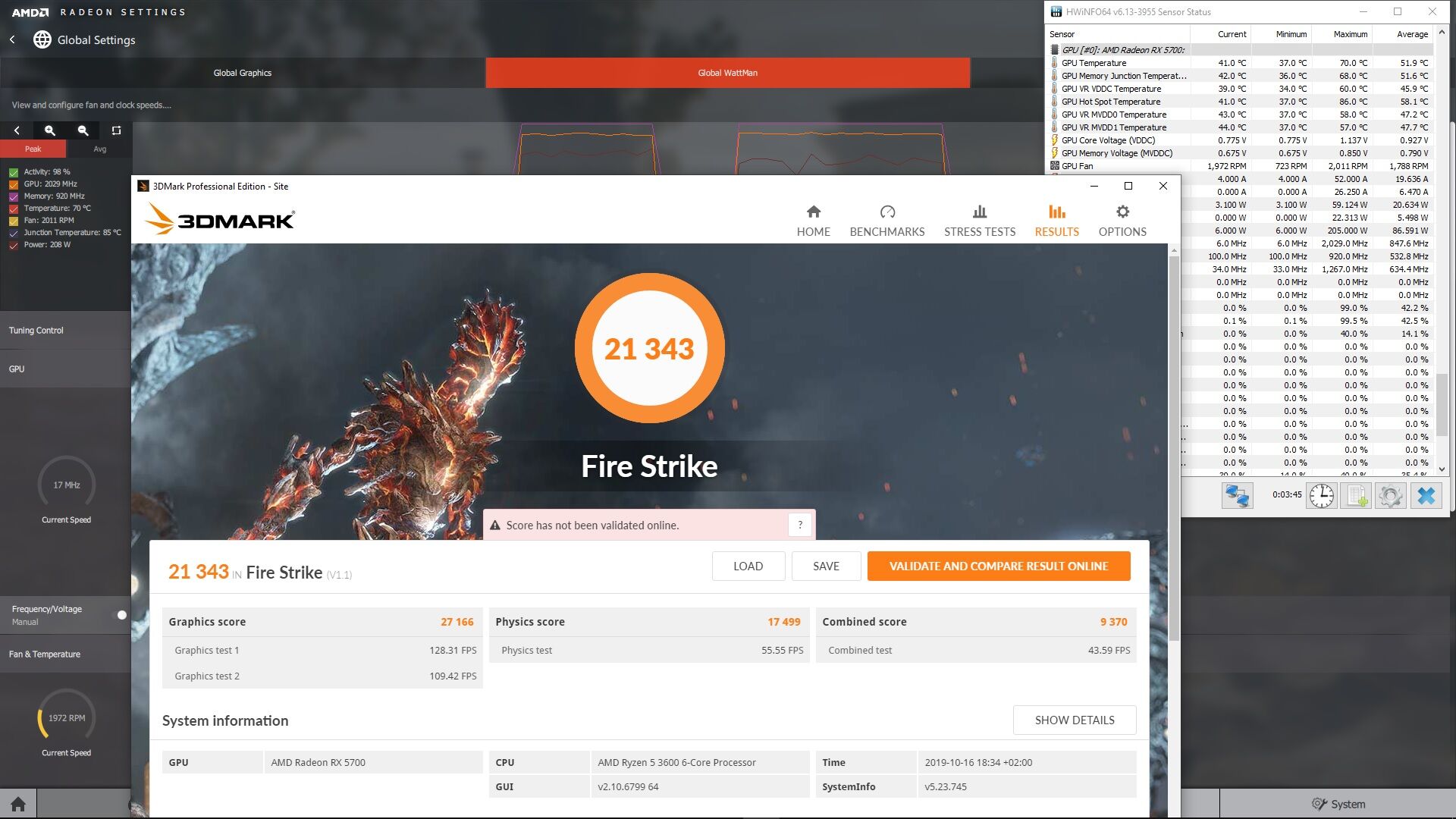Click the Minimum column header in HWiNFO

tap(1282, 34)
